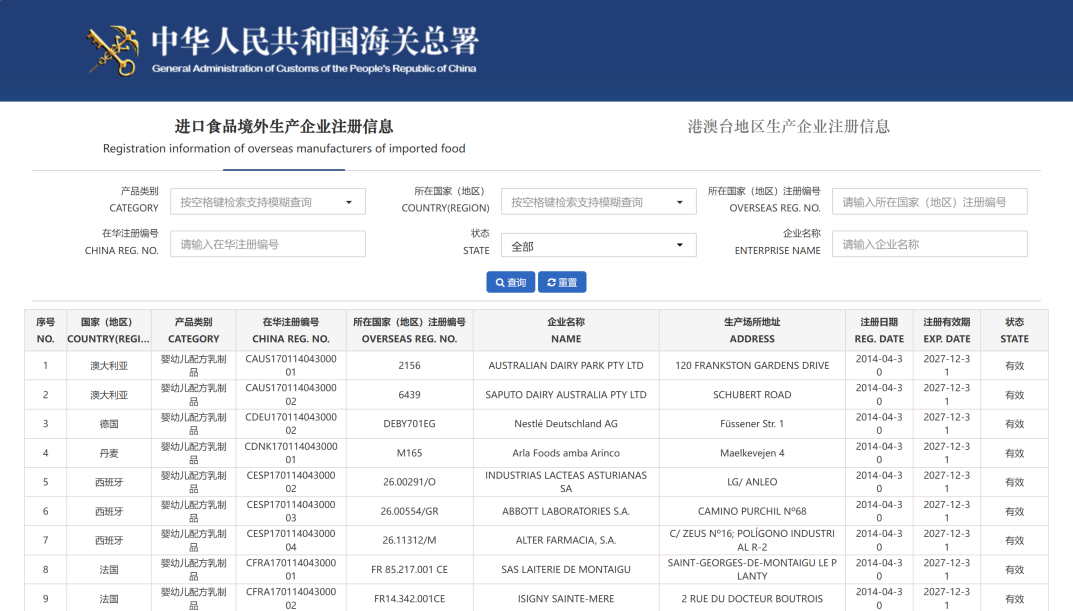Click the 企业名称 NAME column header
This screenshot has width=1073, height=611.
click(x=566, y=330)
